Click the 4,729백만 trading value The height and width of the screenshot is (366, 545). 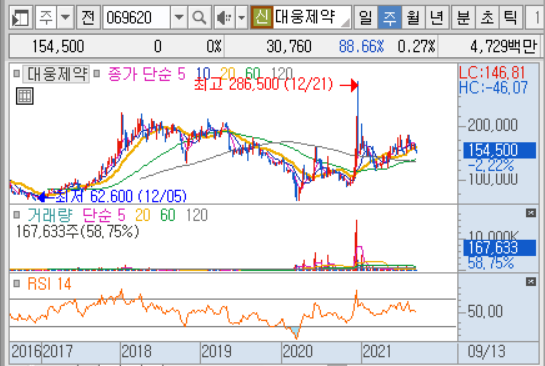coord(504,46)
